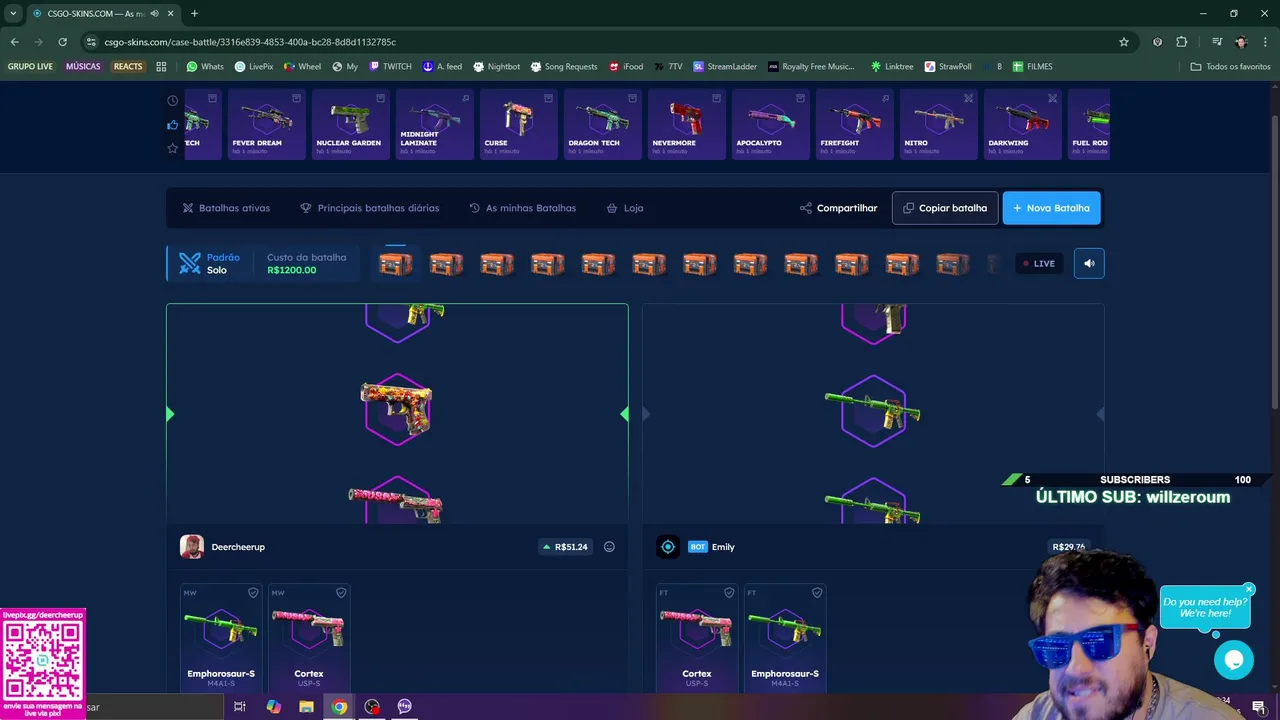This screenshot has width=1280, height=720.
Task: Open the Firefight drop card
Action: (x=855, y=124)
